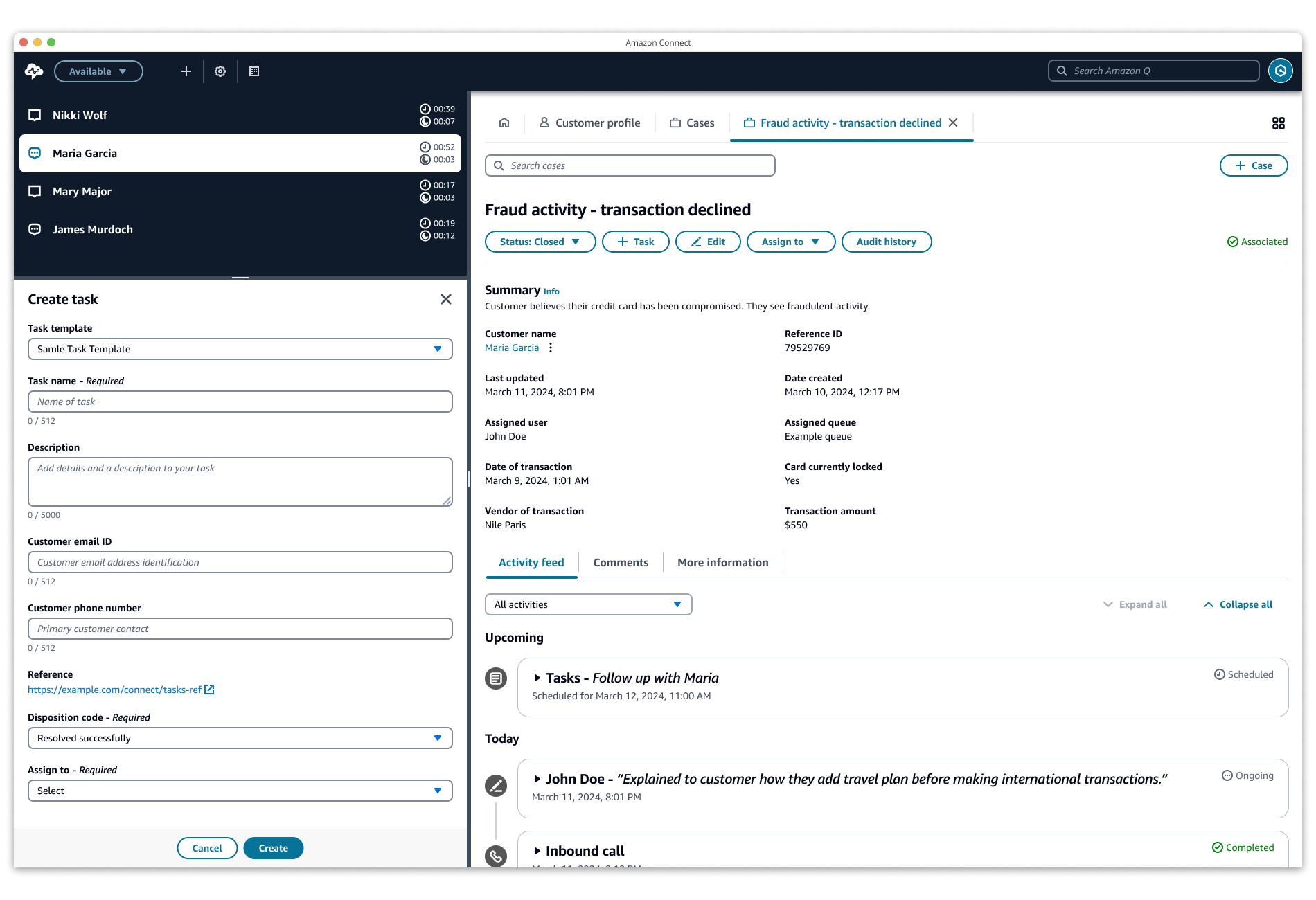Open the kebab menu next to Maria Garcia
The width and height of the screenshot is (1316, 900).
550,348
